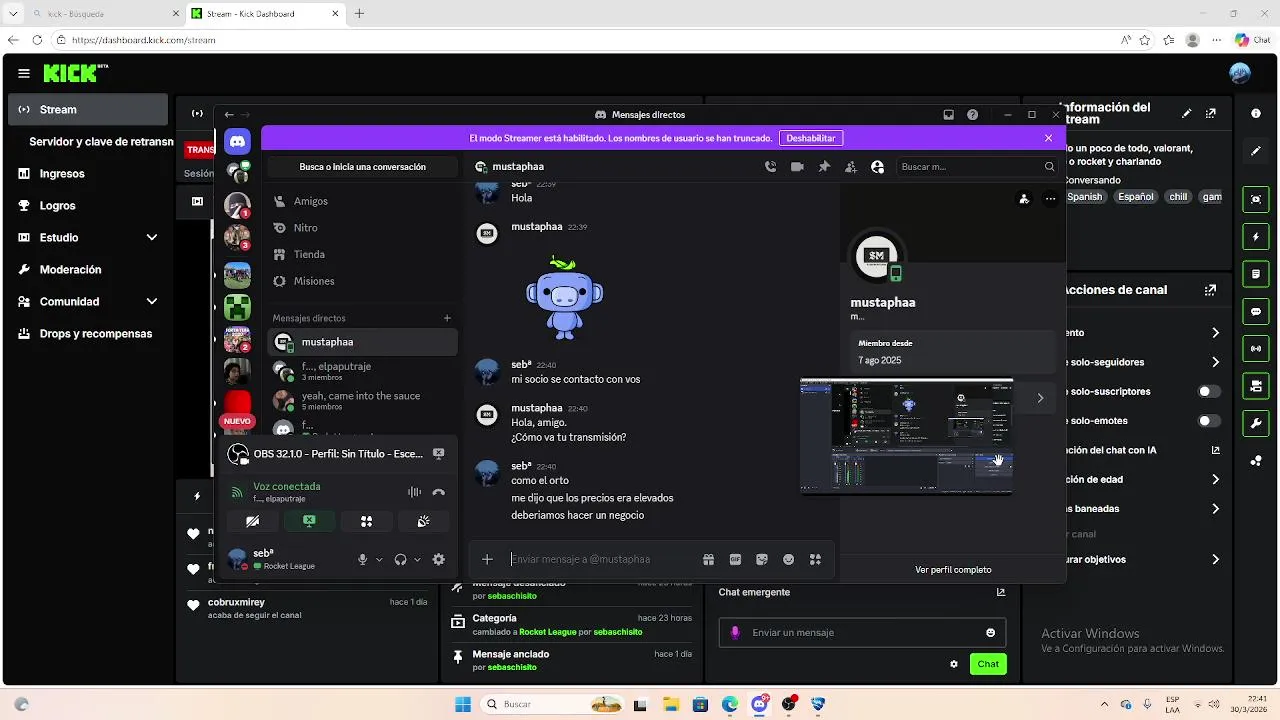This screenshot has width=1280, height=720.
Task: Hide the user profile panel icon
Action: point(878,167)
